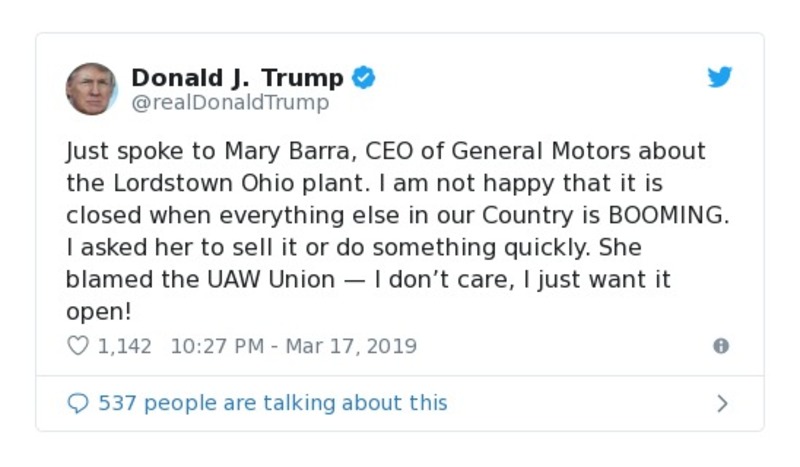800x467 pixels.
Task: Visit the @realDonaldTrump handle
Action: 230,103
